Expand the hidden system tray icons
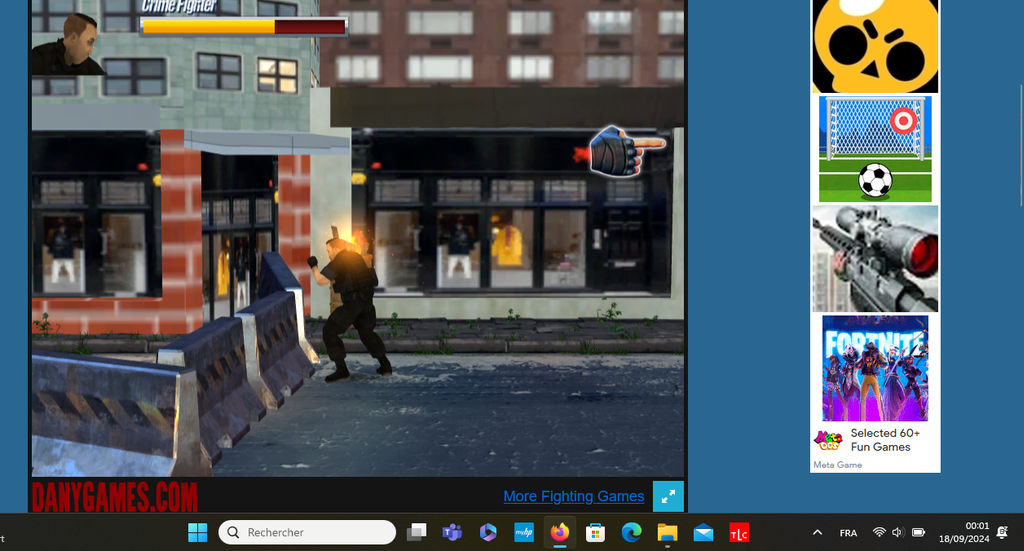1024x551 pixels. (817, 533)
